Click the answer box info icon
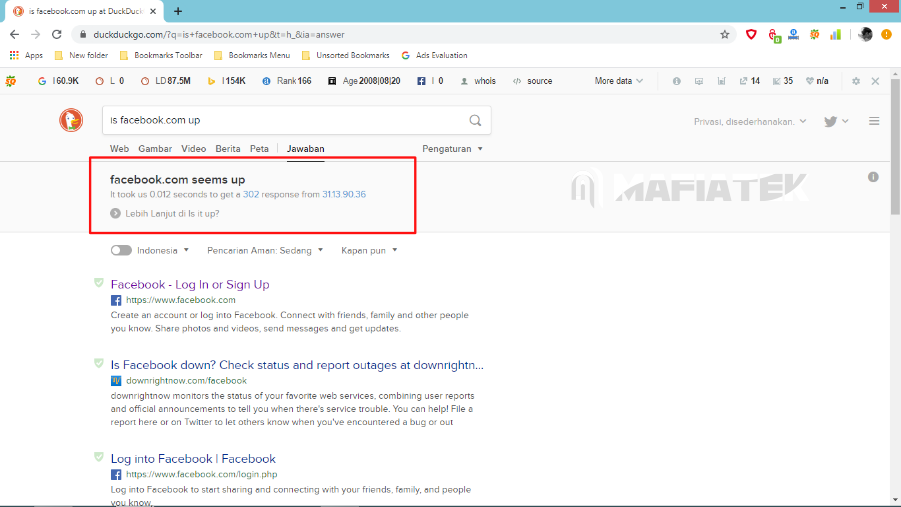The width and height of the screenshot is (901, 507). pos(873,177)
